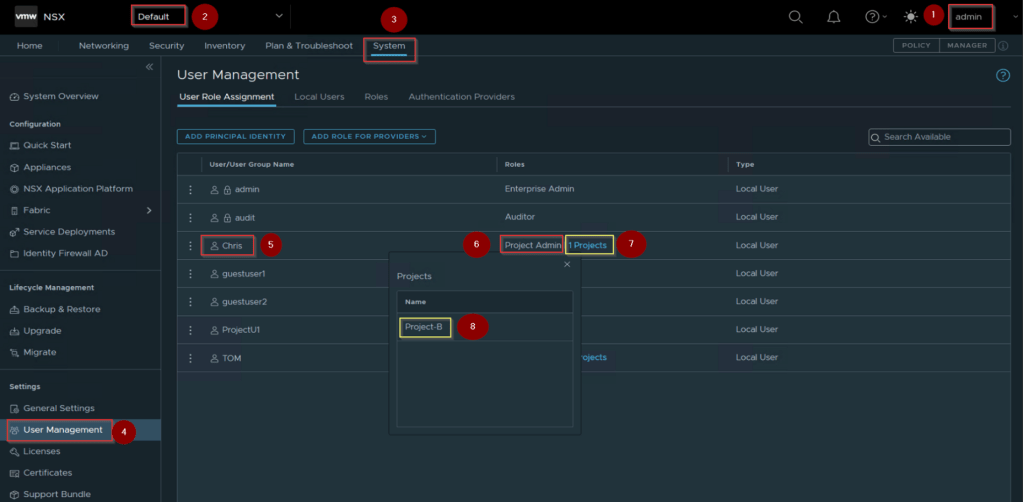Screen dimensions: 1023x502
Task: Switch to Manager mode
Action: tap(966, 46)
